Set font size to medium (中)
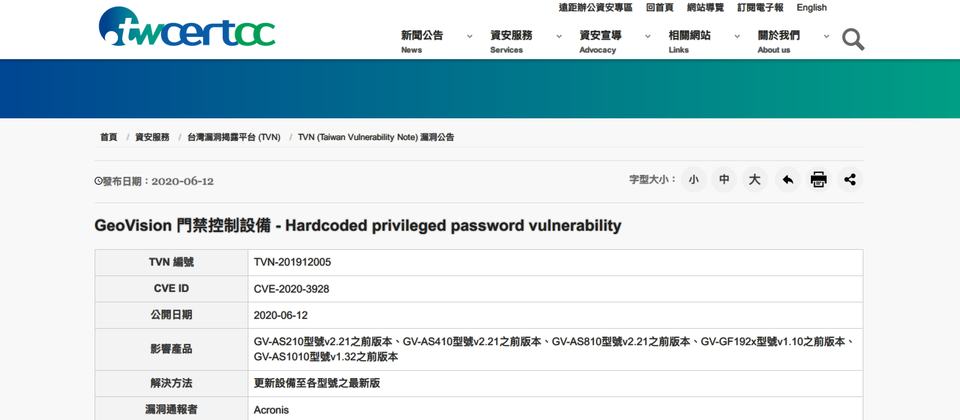The height and width of the screenshot is (420, 960). click(x=724, y=180)
